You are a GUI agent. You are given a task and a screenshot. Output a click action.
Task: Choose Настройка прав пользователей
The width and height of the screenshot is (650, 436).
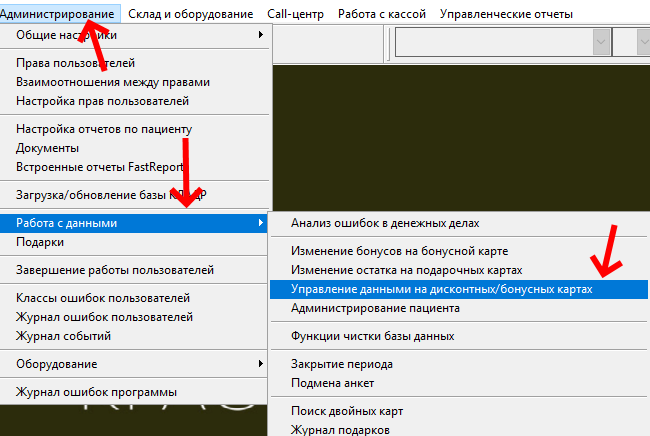point(102,101)
